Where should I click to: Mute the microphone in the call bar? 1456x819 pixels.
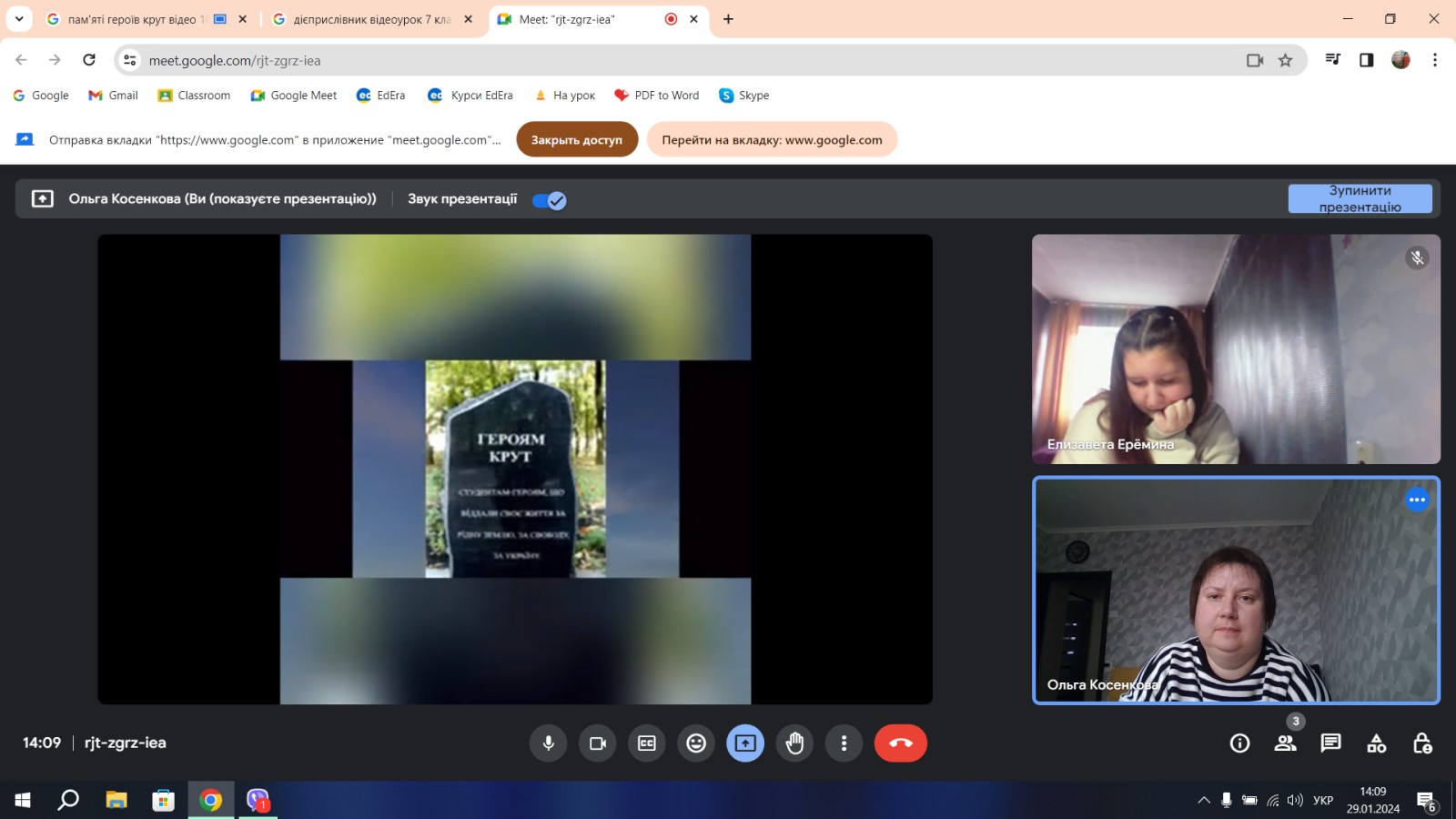pyautogui.click(x=548, y=743)
